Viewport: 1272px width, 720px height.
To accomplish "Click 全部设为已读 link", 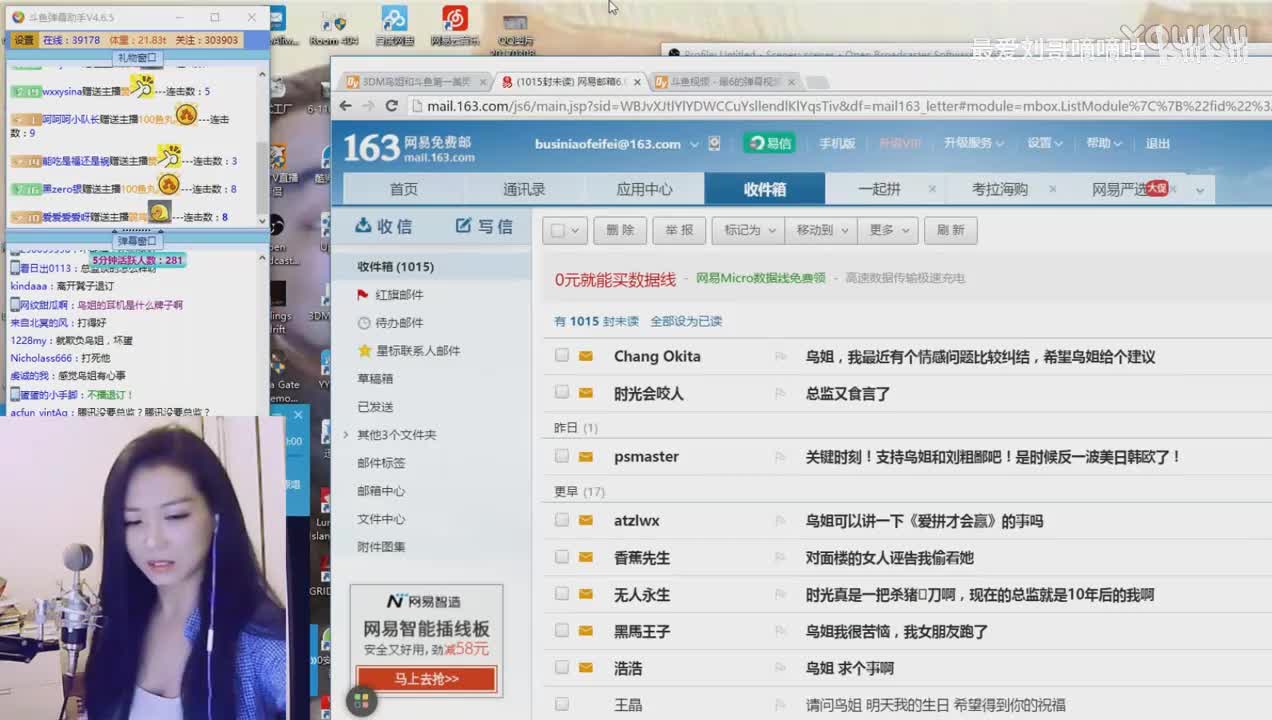I will 686,321.
